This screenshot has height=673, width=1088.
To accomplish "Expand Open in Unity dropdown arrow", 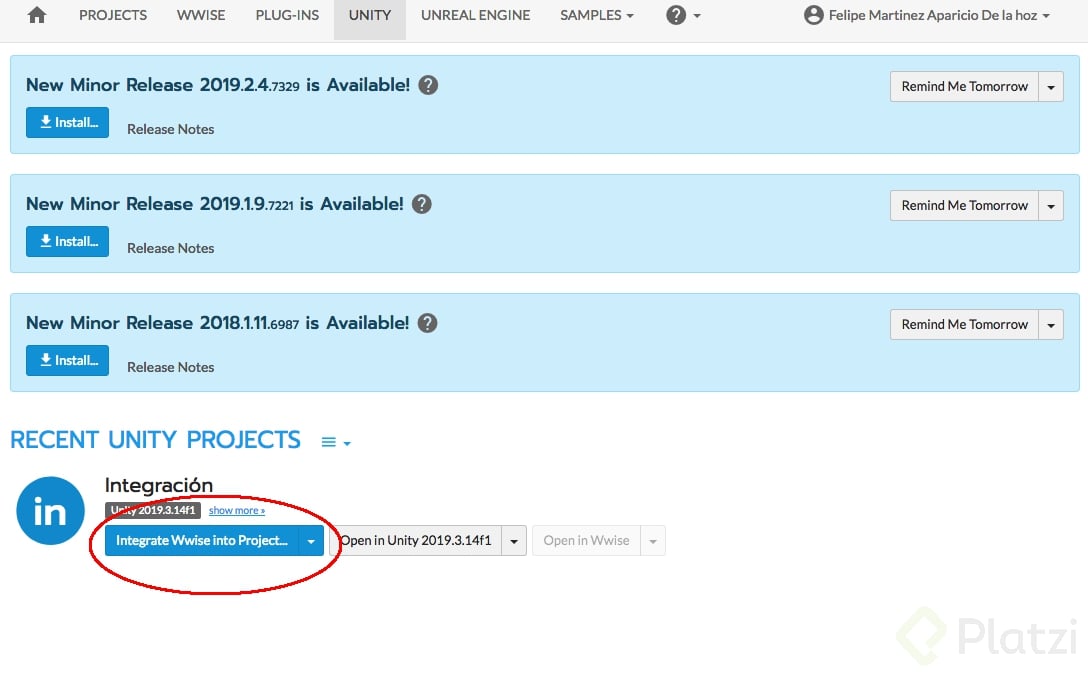I will pyautogui.click(x=514, y=540).
